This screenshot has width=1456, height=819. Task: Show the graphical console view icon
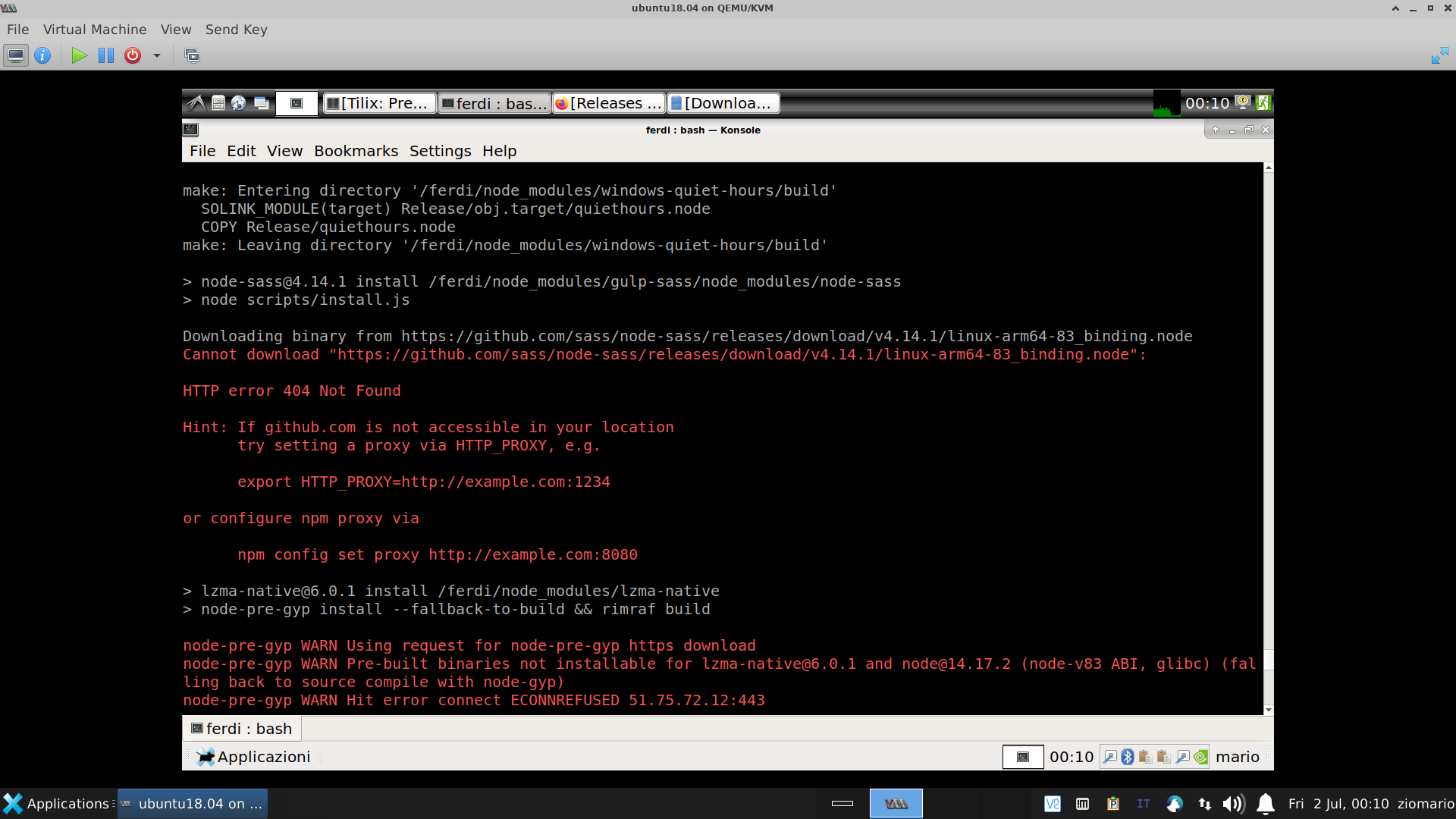pyautogui.click(x=16, y=55)
